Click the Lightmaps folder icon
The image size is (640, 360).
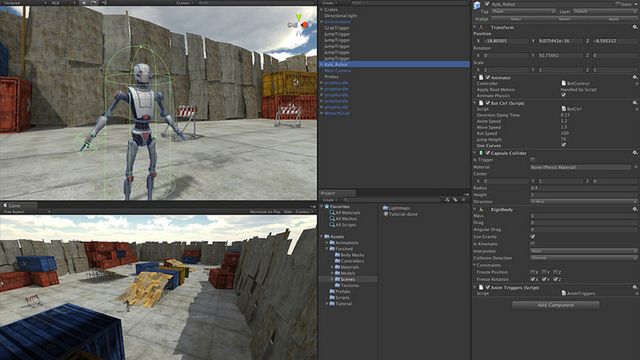[x=385, y=208]
